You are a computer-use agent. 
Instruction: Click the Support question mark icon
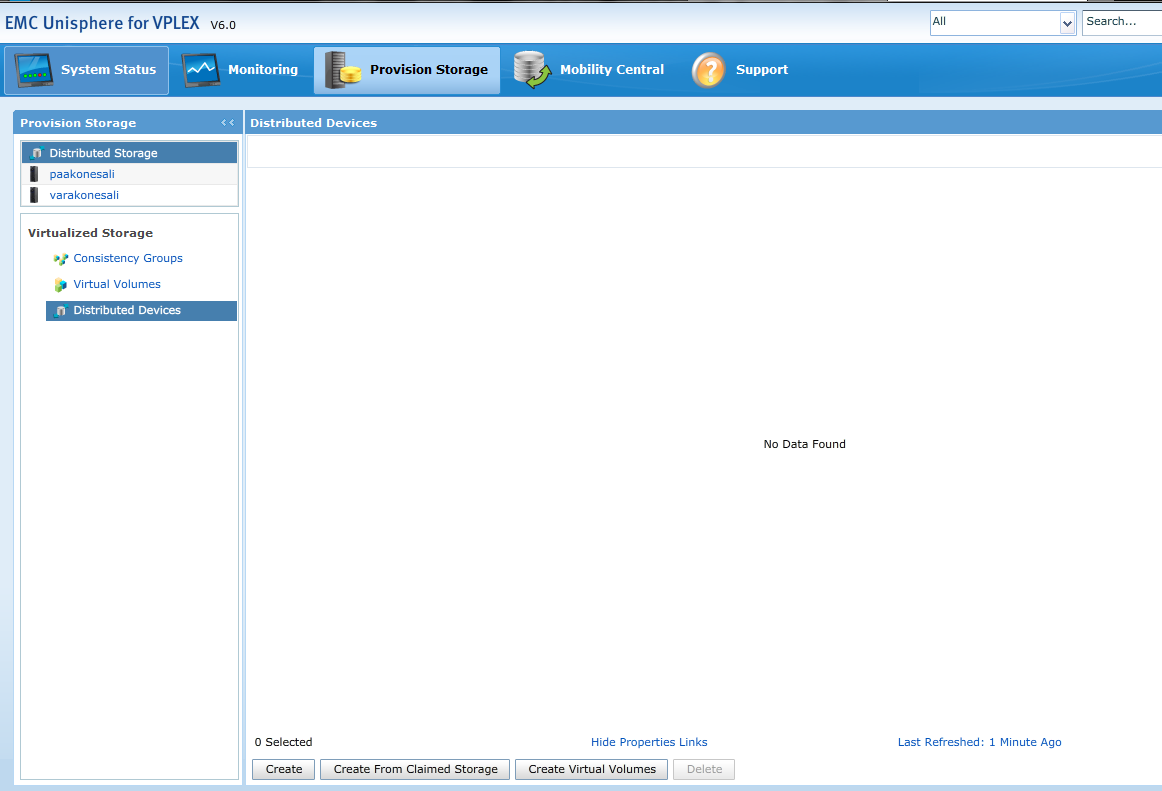(708, 70)
